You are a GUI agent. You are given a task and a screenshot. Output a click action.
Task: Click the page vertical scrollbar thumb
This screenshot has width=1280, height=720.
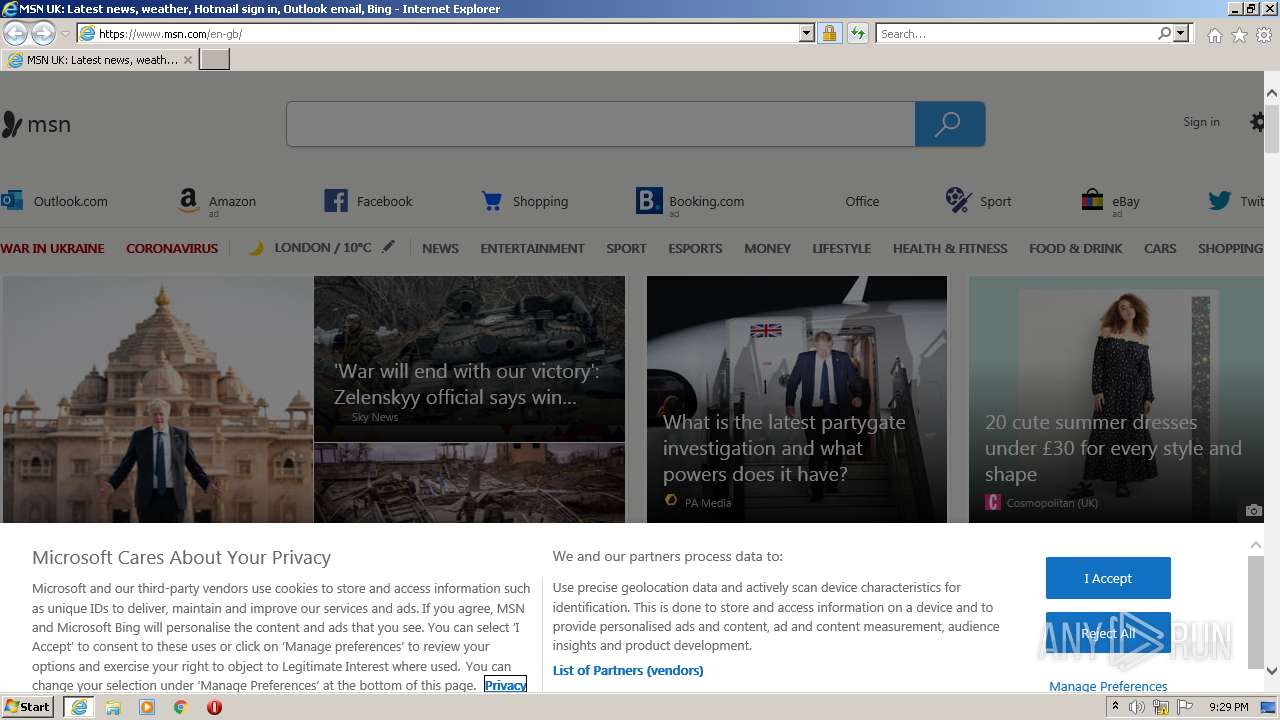[1272, 128]
